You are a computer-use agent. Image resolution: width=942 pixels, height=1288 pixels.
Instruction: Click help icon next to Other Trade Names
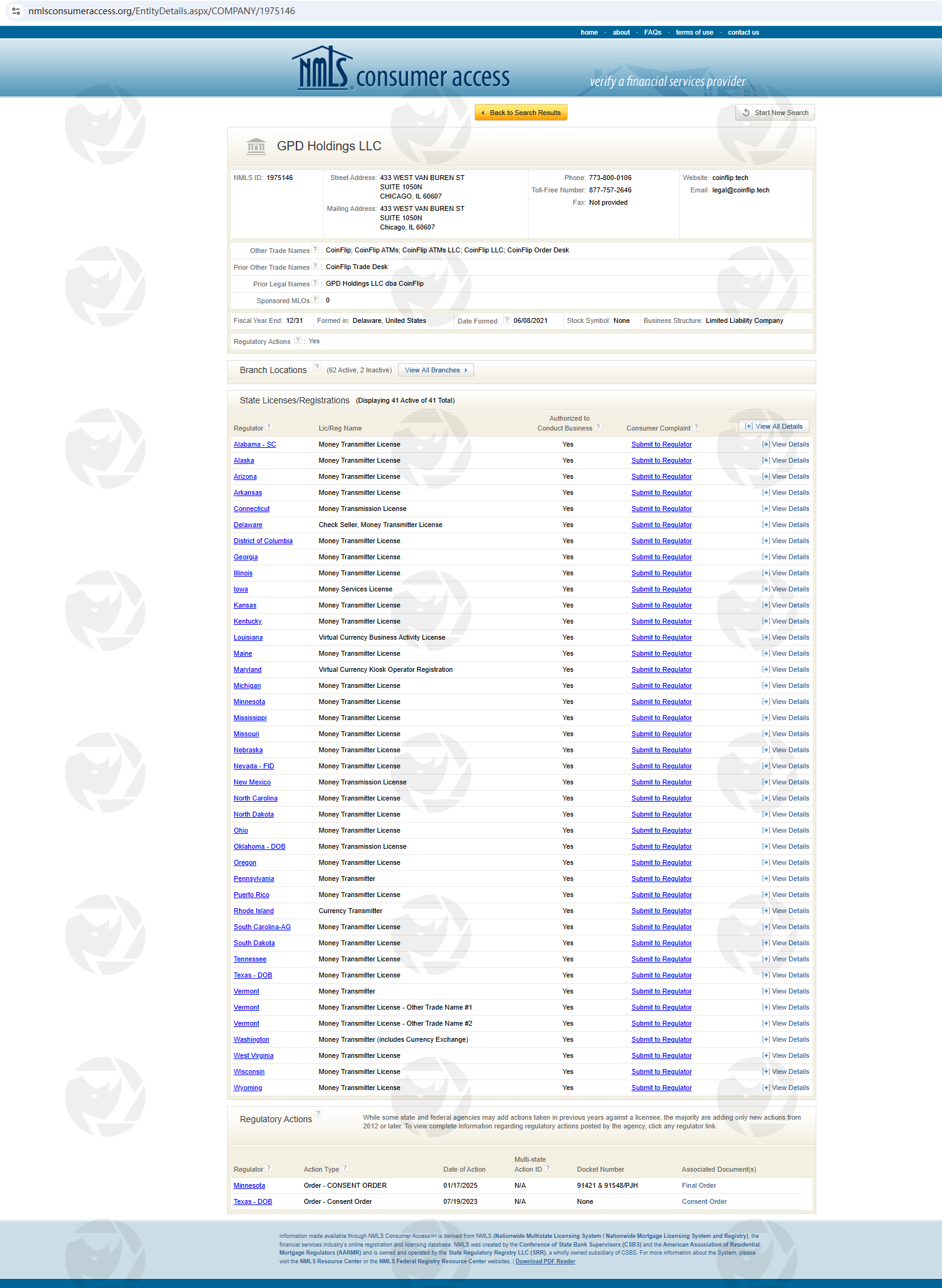[315, 250]
